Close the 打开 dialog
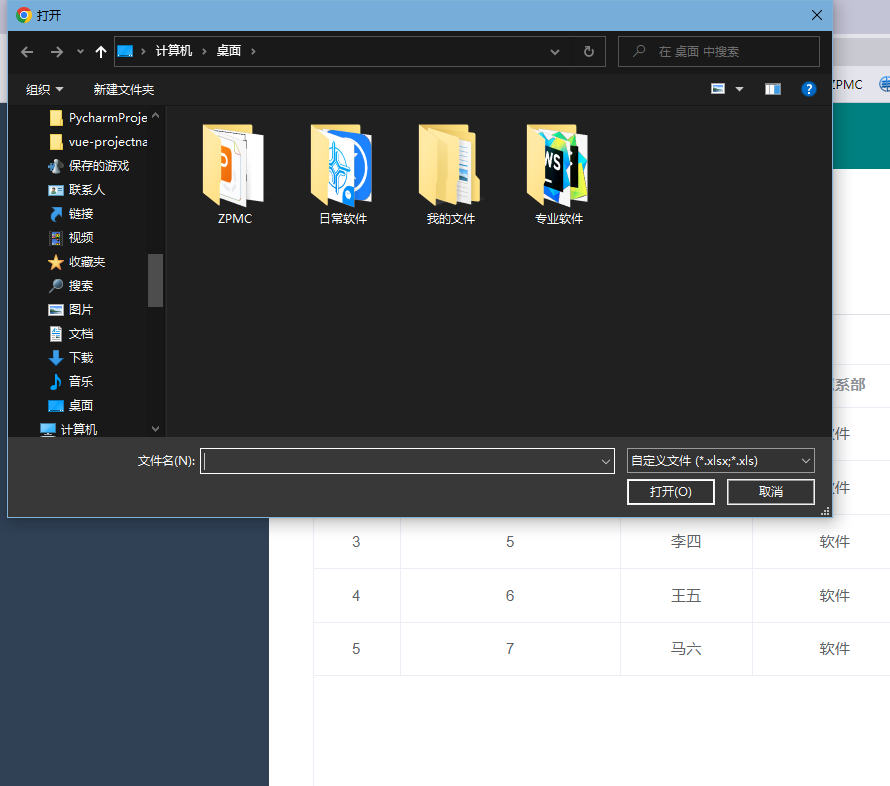The image size is (890, 786). tap(817, 15)
